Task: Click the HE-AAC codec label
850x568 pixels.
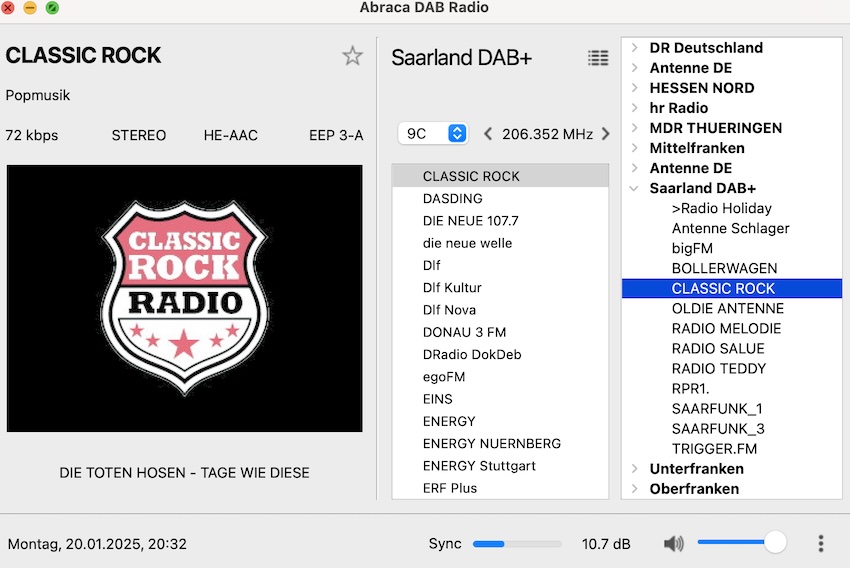Action: click(x=230, y=135)
